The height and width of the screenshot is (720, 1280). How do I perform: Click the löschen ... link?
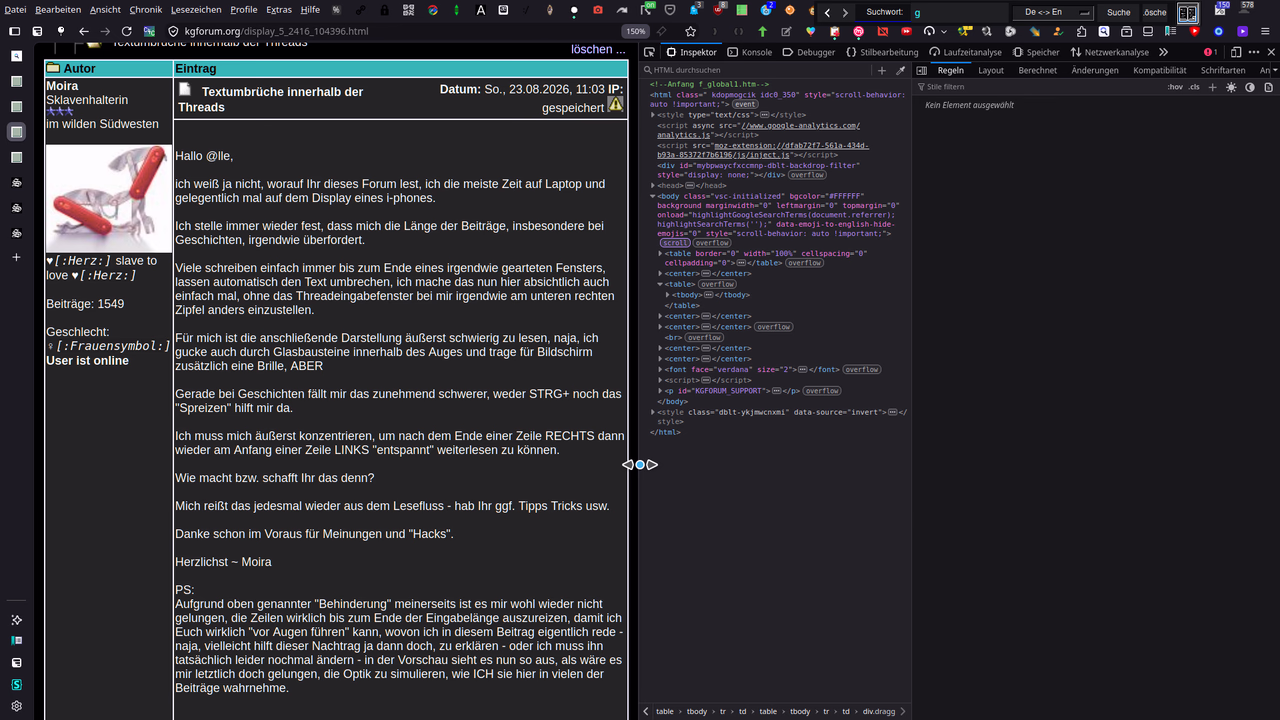click(598, 49)
